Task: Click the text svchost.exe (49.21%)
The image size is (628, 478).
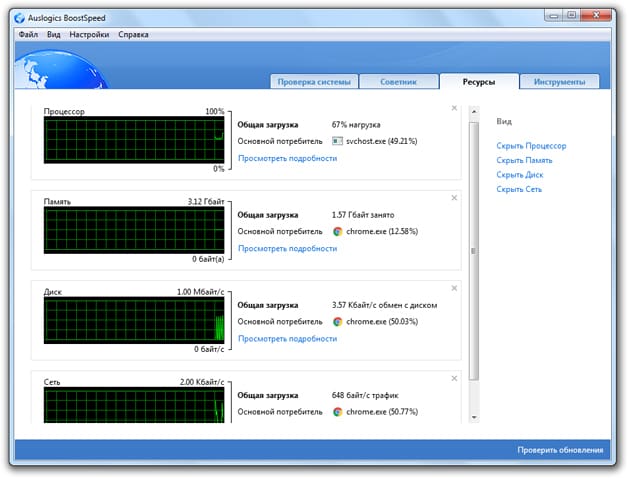Action: coord(382,141)
